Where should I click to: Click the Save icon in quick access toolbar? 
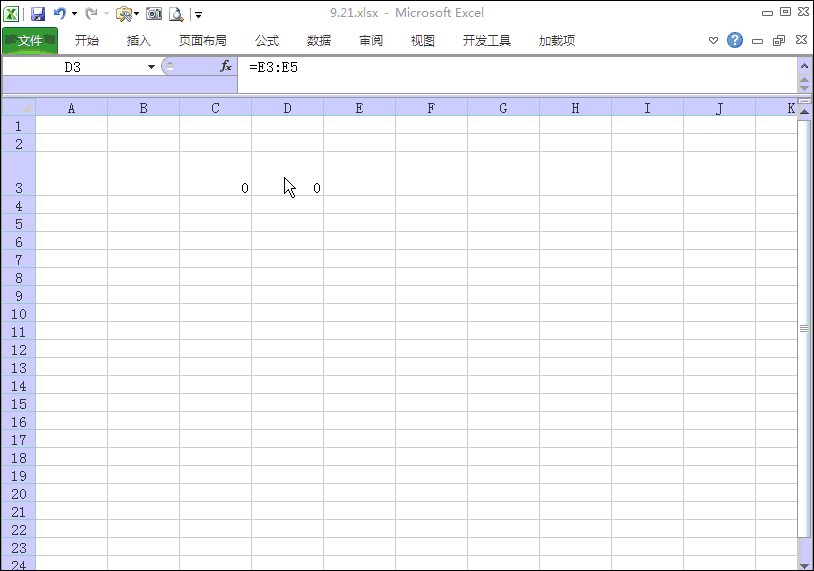(38, 14)
